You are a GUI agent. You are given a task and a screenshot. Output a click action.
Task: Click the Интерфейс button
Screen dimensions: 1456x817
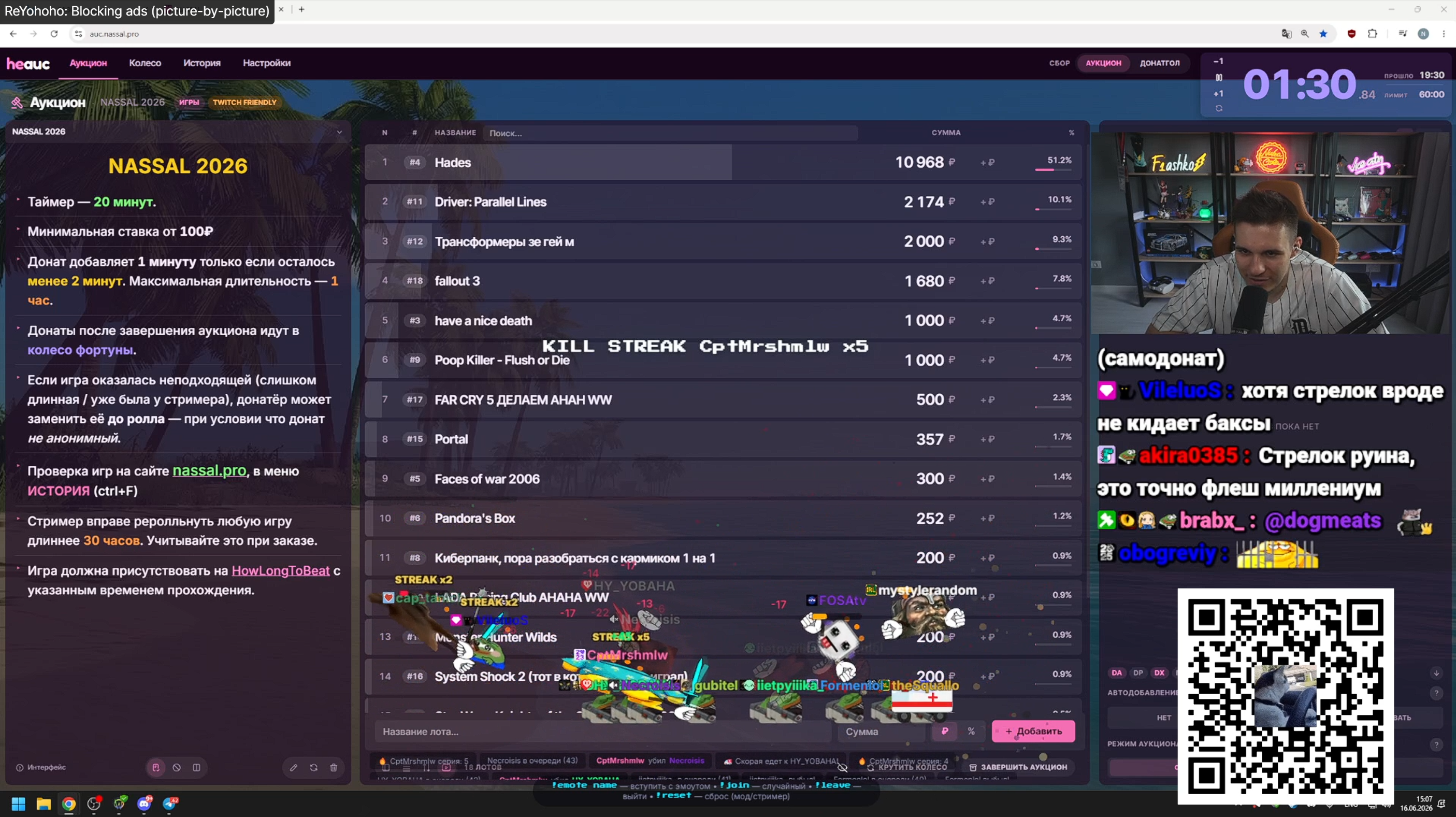(x=41, y=767)
